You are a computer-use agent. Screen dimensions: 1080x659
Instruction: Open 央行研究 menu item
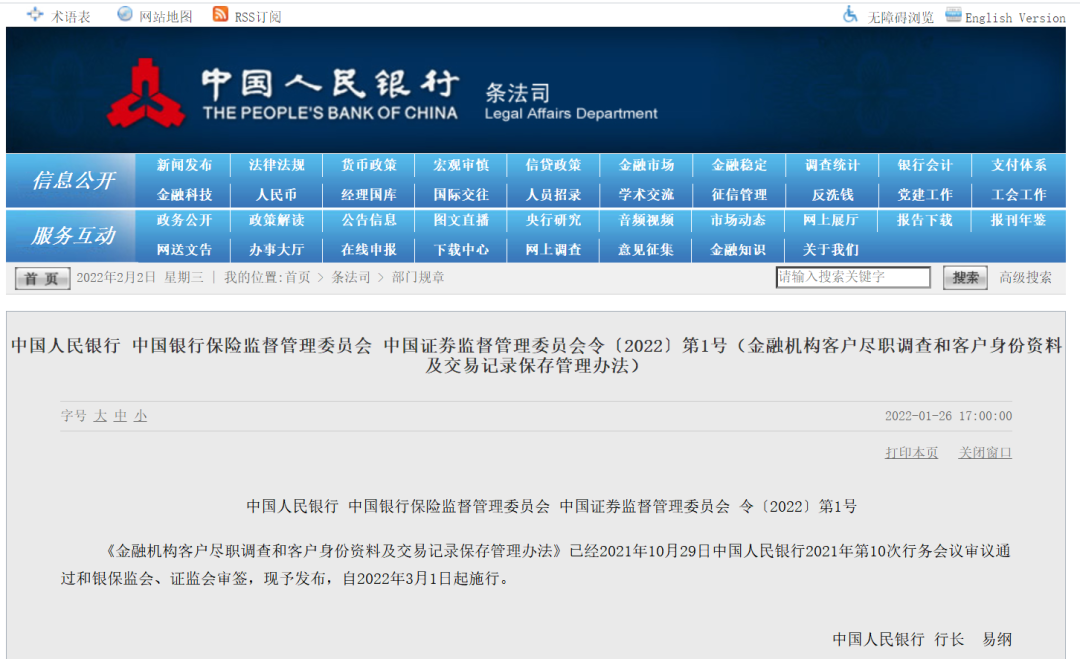tap(553, 220)
